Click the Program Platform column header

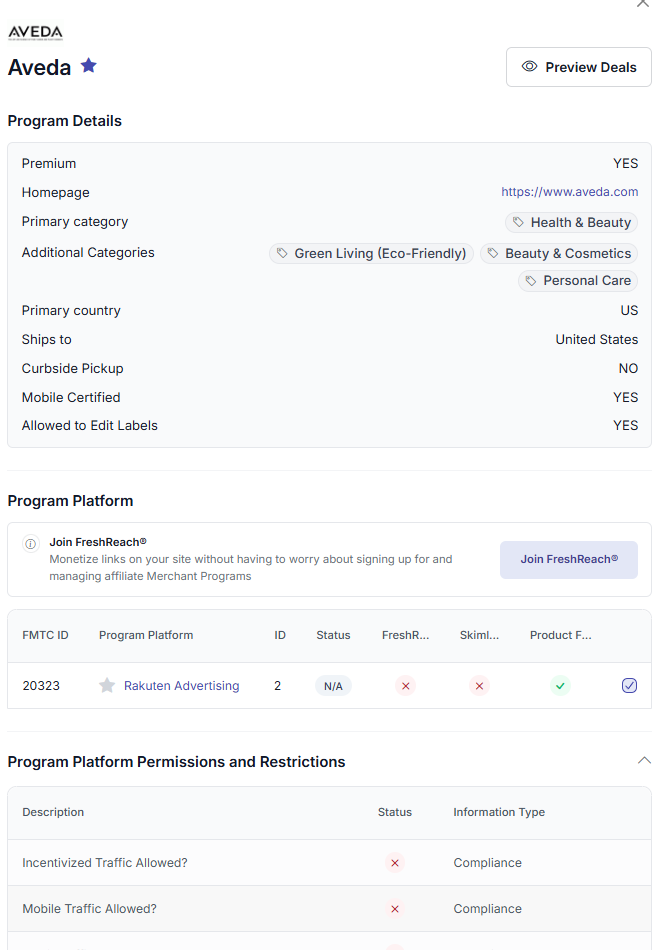(x=146, y=635)
